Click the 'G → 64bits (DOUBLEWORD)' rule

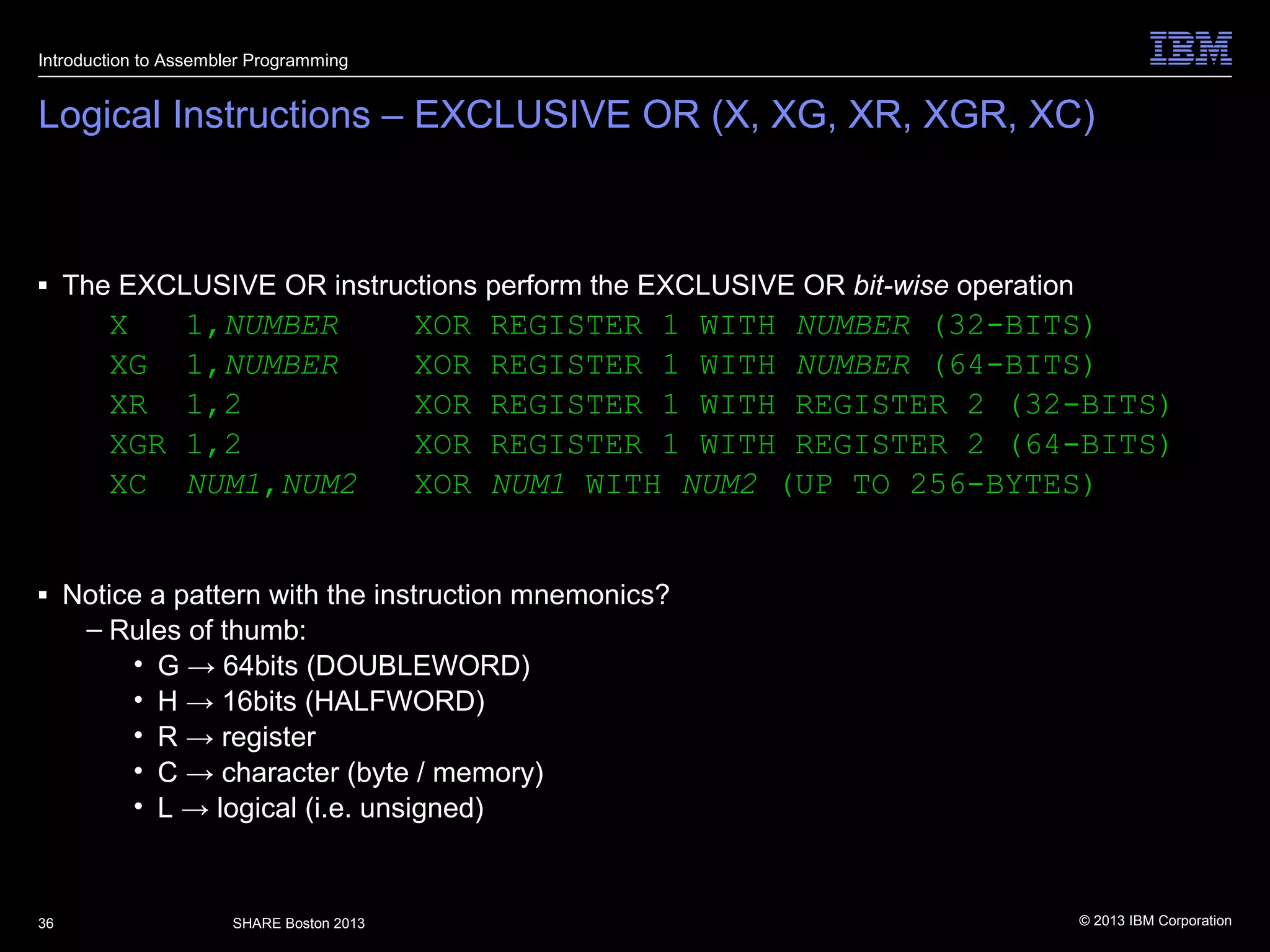[344, 666]
